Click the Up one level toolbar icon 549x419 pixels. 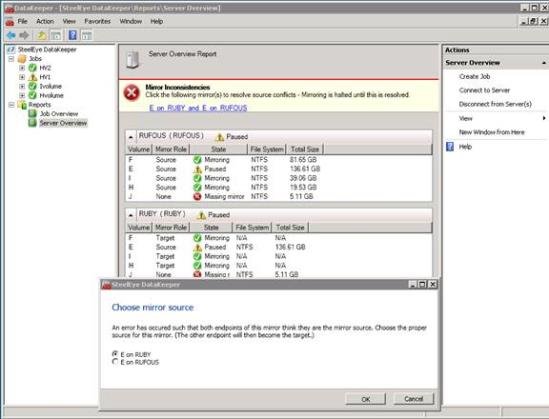pyautogui.click(x=42, y=35)
